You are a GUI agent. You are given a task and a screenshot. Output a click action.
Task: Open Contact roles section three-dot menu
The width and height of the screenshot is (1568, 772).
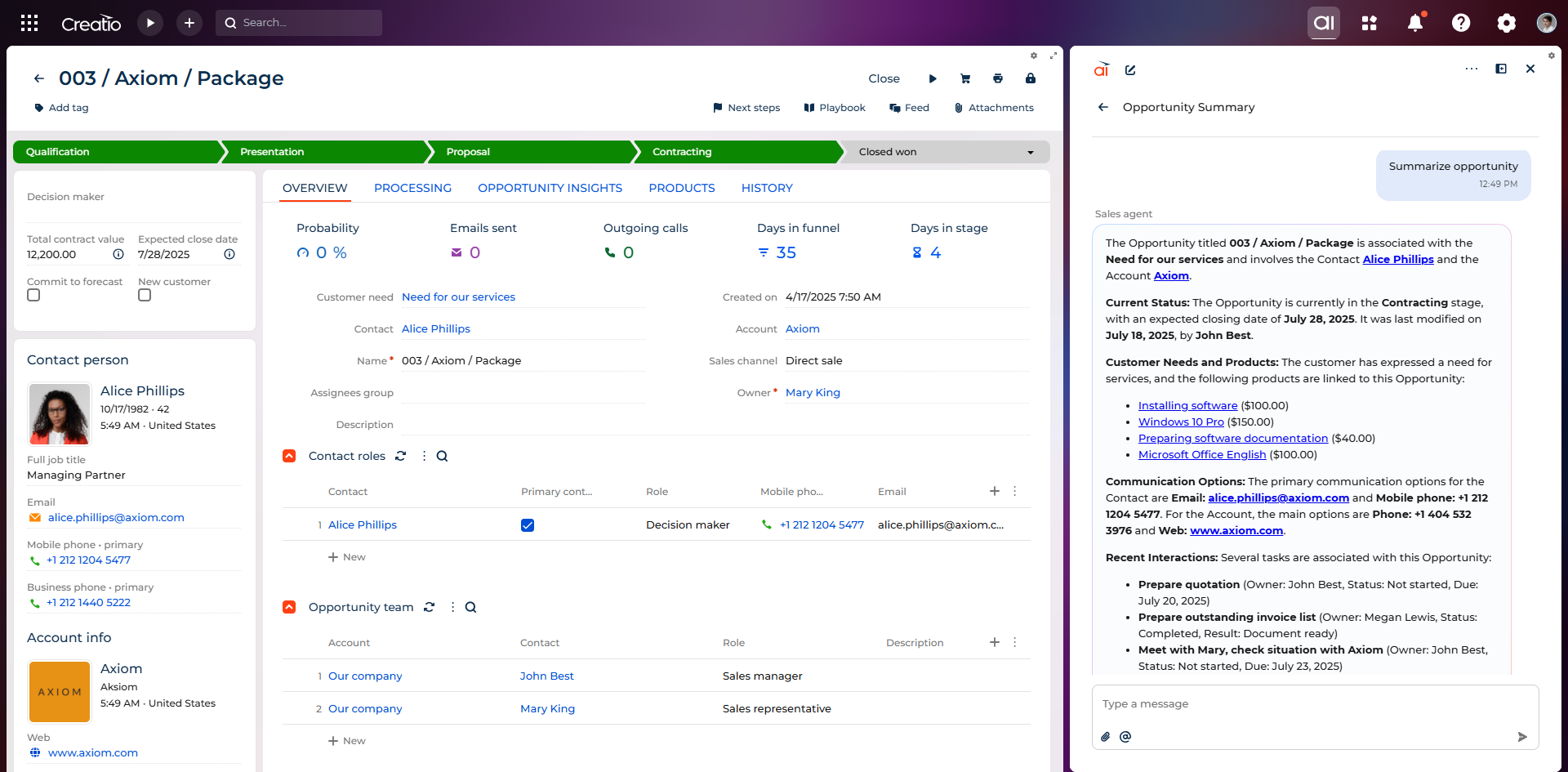pos(424,456)
